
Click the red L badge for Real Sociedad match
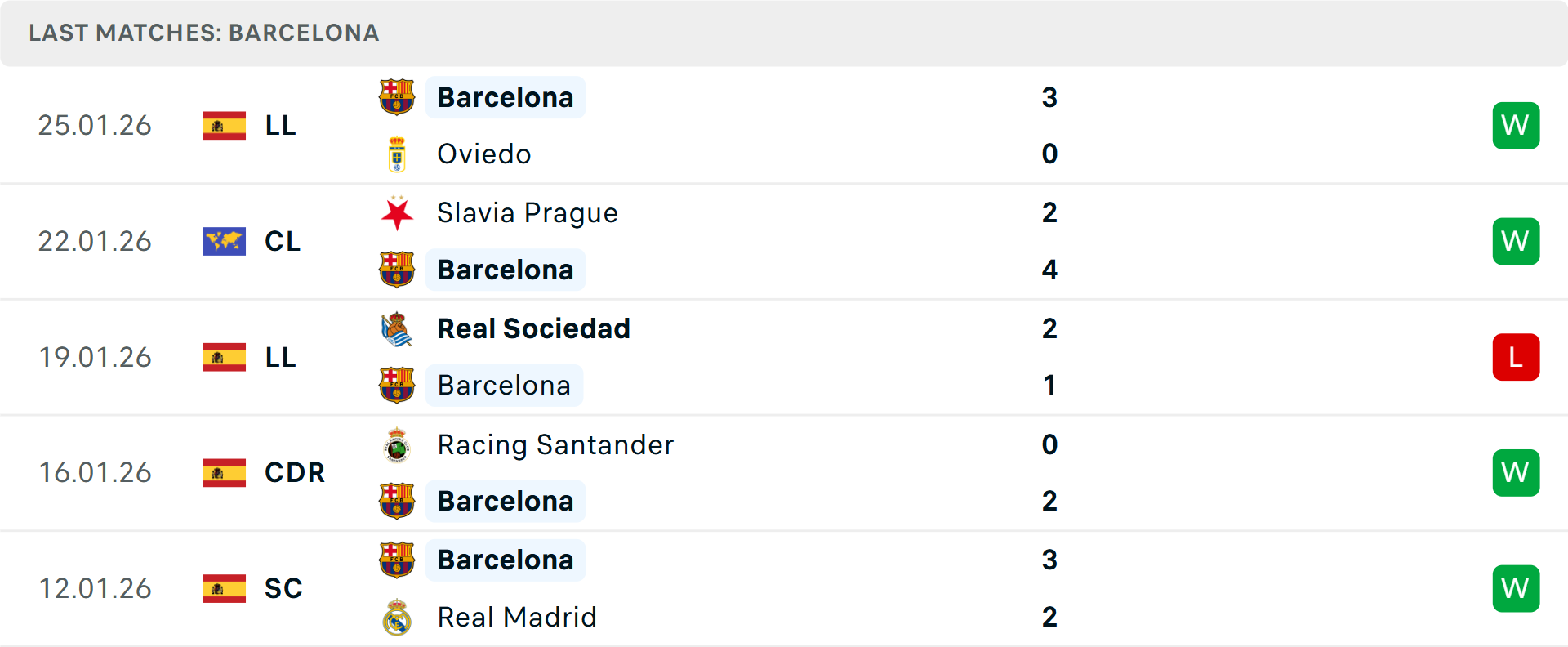(1516, 357)
